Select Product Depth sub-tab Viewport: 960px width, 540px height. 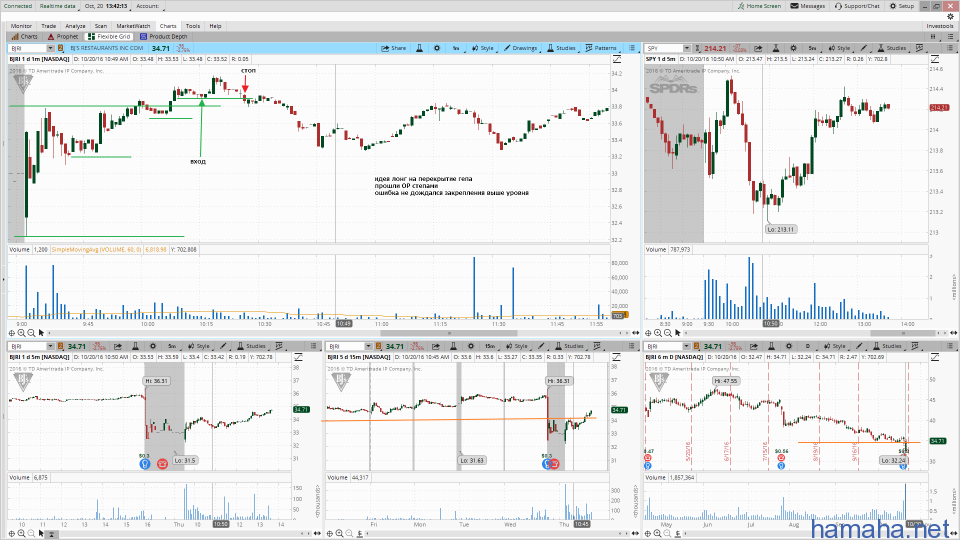(163, 37)
